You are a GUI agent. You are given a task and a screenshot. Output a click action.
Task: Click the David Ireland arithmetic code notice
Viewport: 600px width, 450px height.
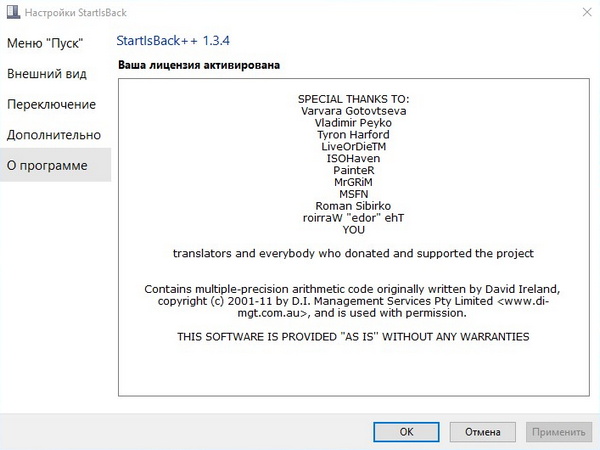click(x=352, y=289)
